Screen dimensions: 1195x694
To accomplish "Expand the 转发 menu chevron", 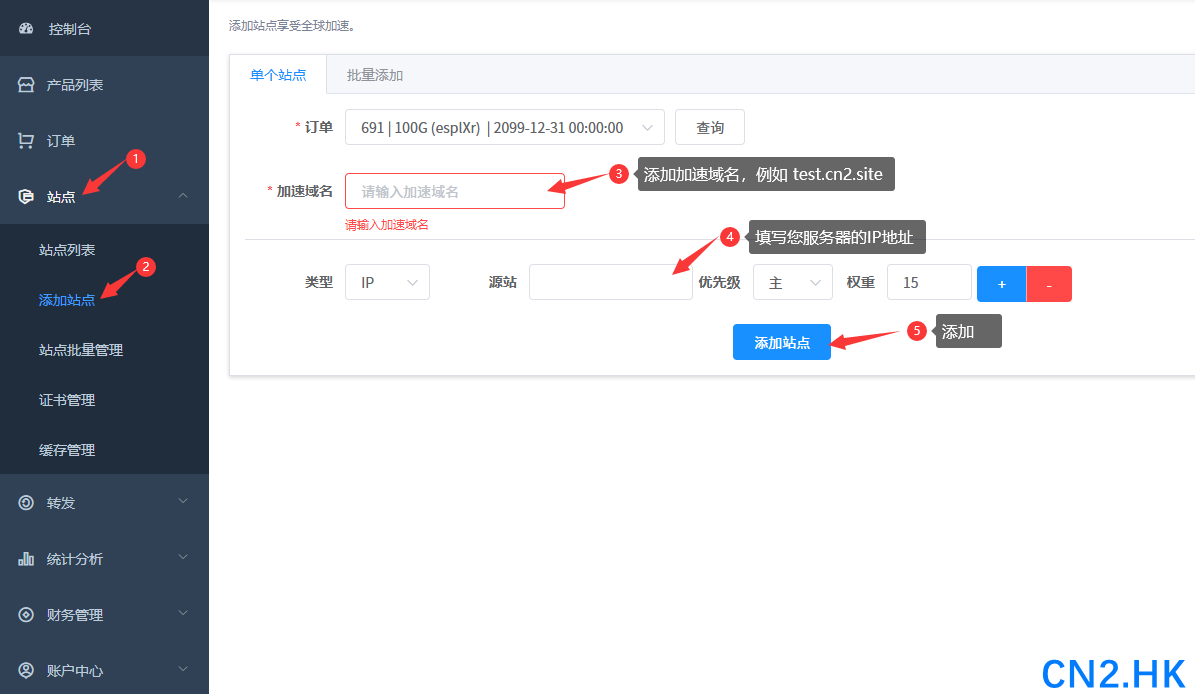I will (183, 501).
